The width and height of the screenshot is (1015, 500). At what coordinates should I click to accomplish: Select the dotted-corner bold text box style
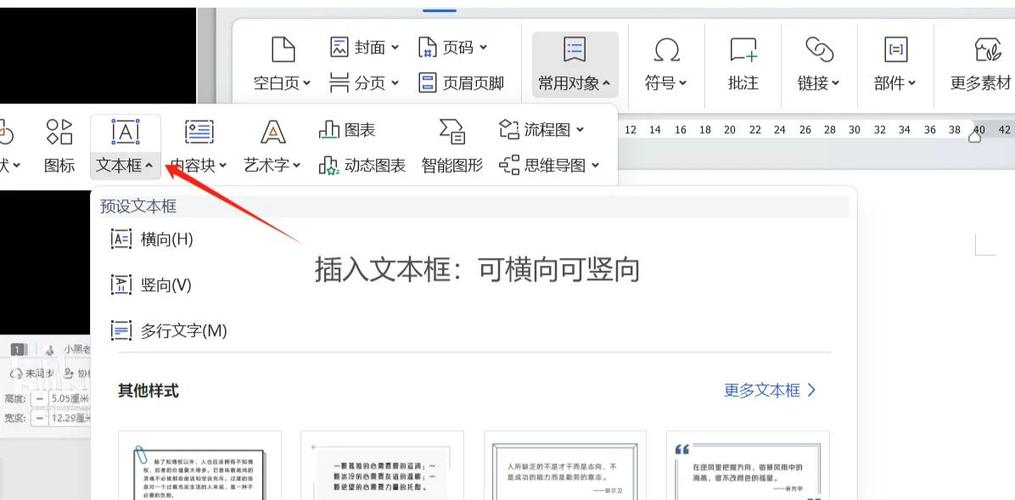(x=383, y=465)
